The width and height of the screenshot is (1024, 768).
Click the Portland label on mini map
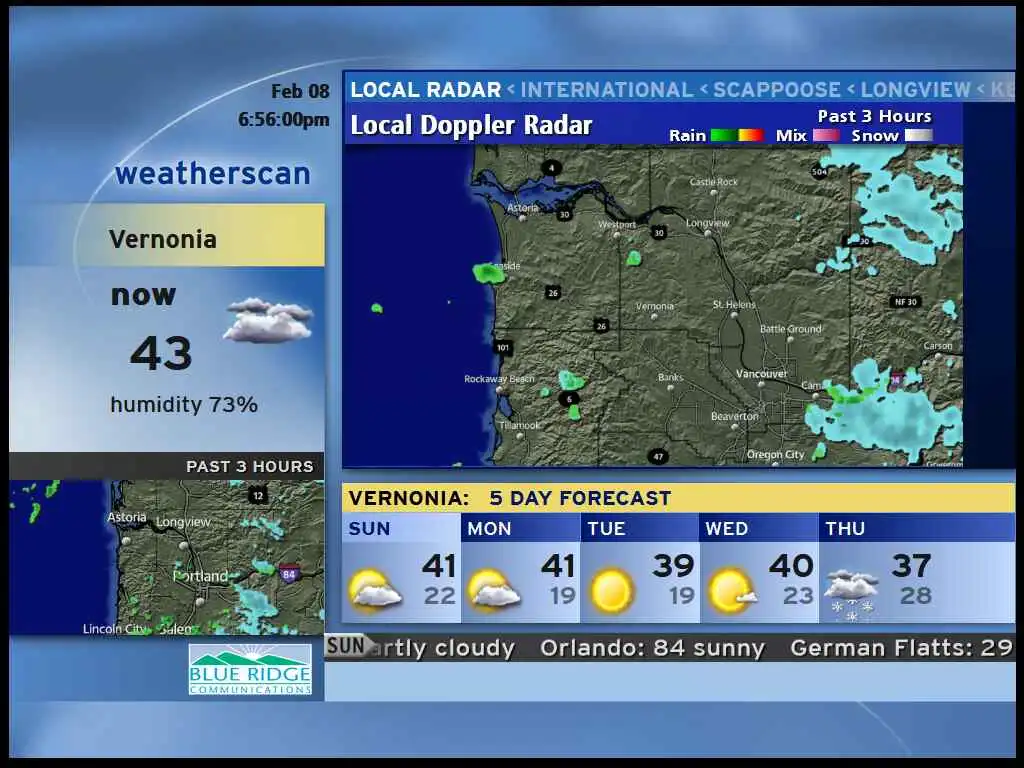[x=200, y=576]
